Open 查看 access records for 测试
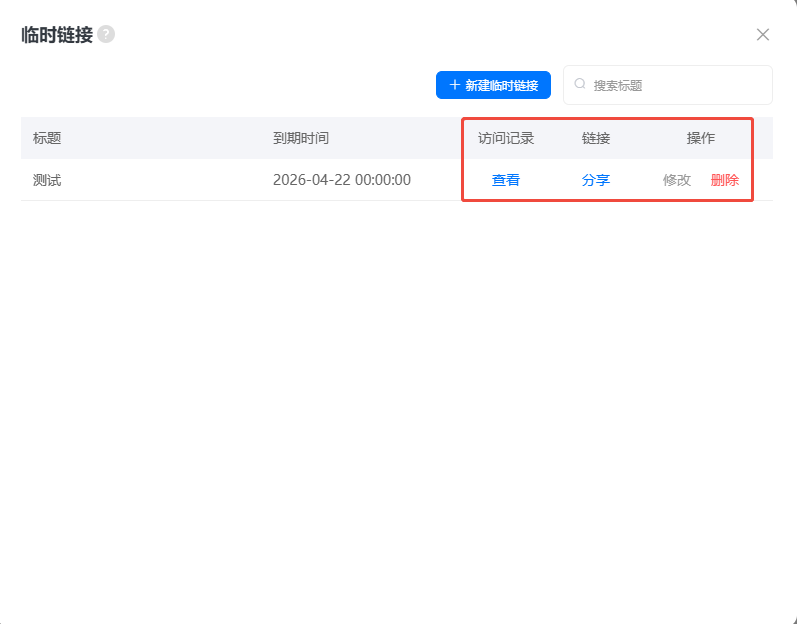This screenshot has height=624, width=797. (506, 180)
